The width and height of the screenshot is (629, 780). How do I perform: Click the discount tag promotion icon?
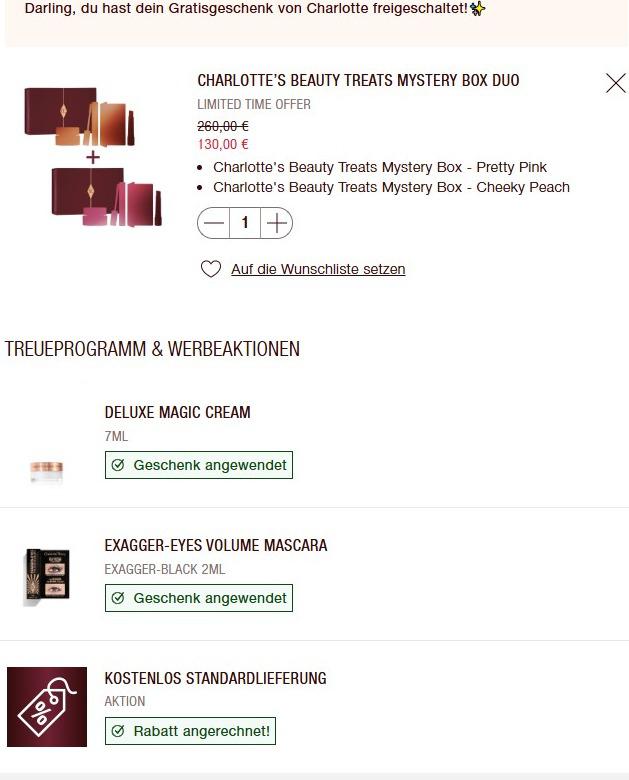47,707
